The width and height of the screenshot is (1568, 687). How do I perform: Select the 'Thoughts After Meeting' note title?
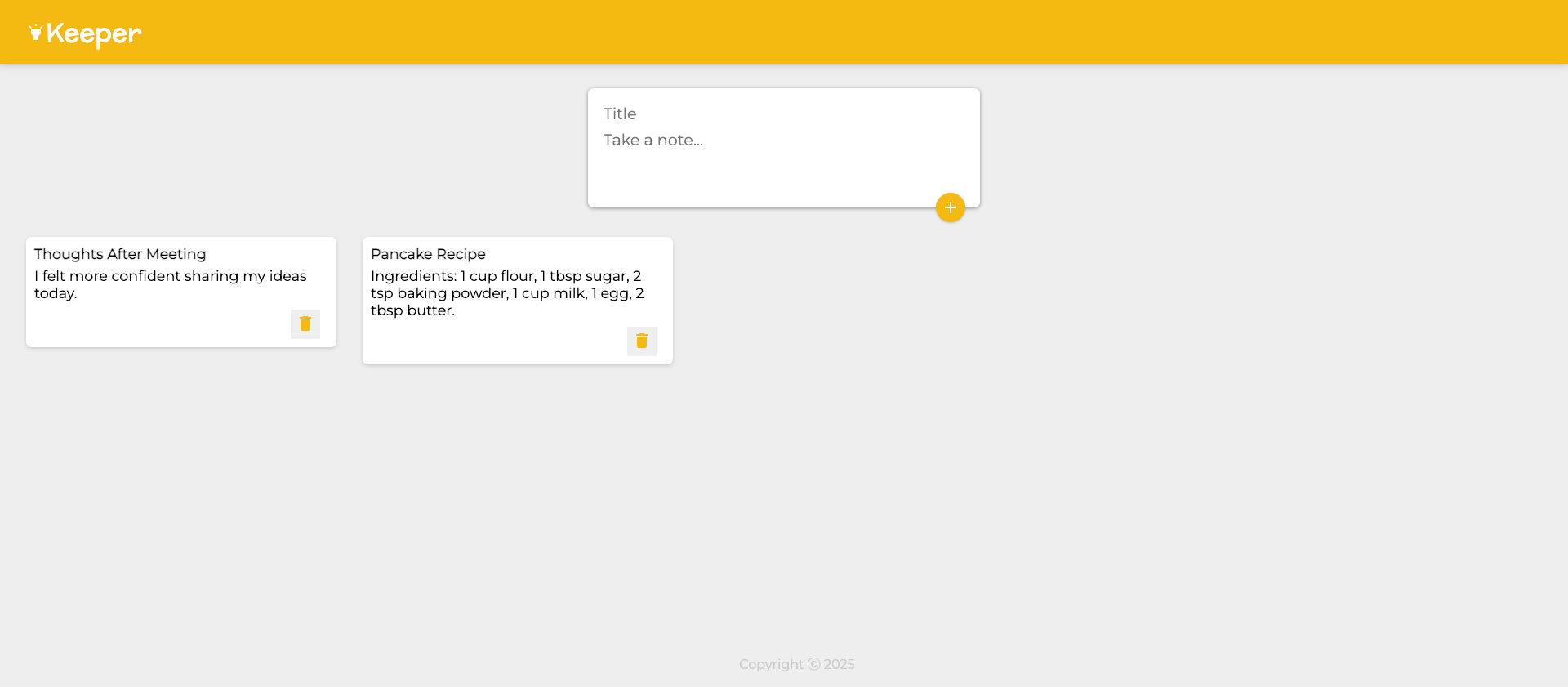[x=120, y=254]
